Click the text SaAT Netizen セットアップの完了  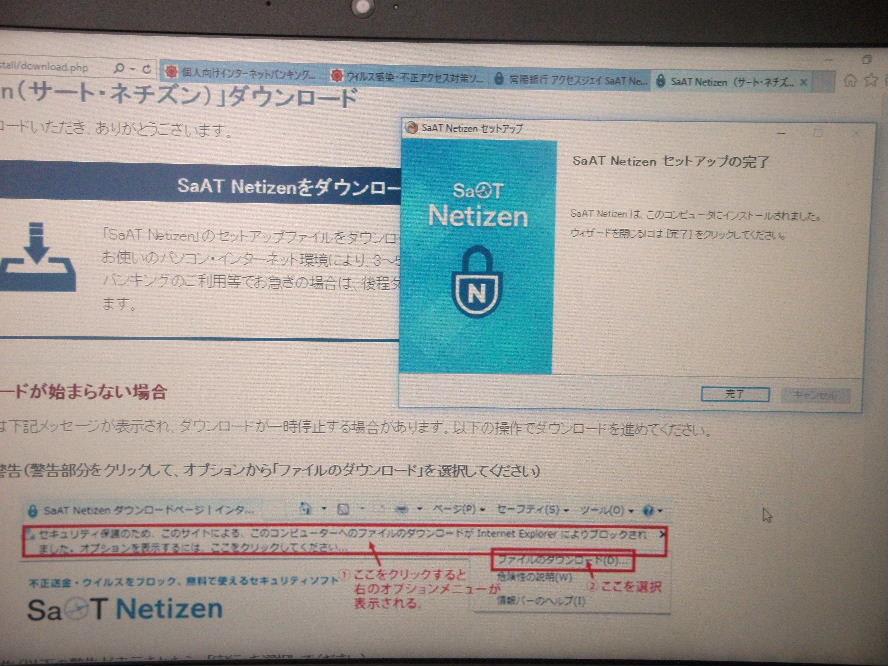point(671,161)
